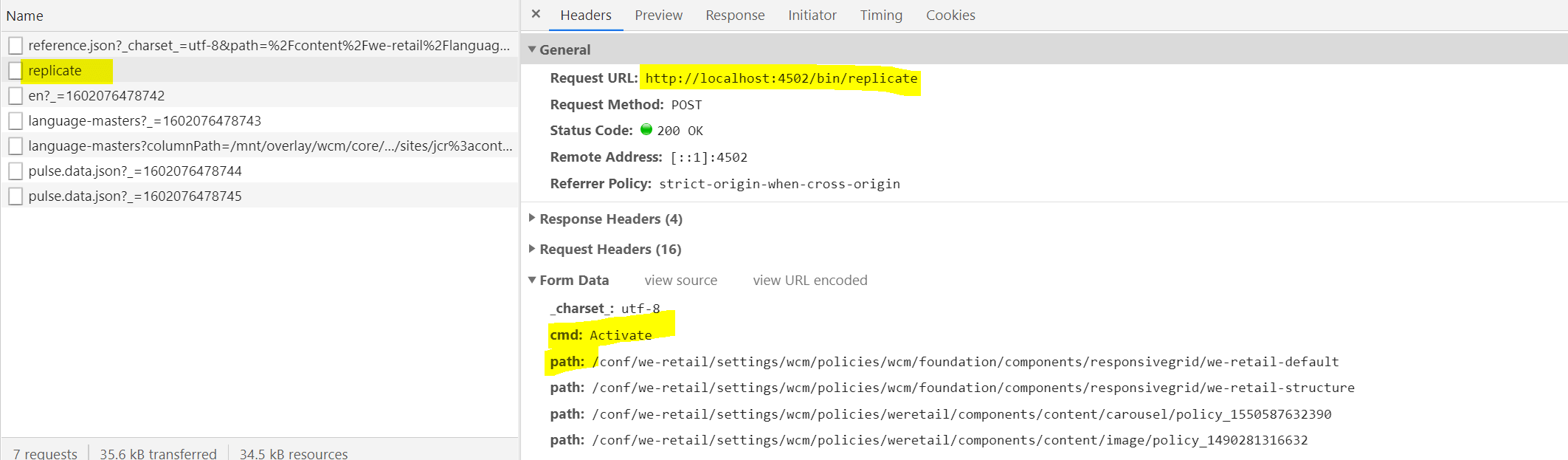
Task: Click icon next to language-masters?columnPath request
Action: click(15, 146)
